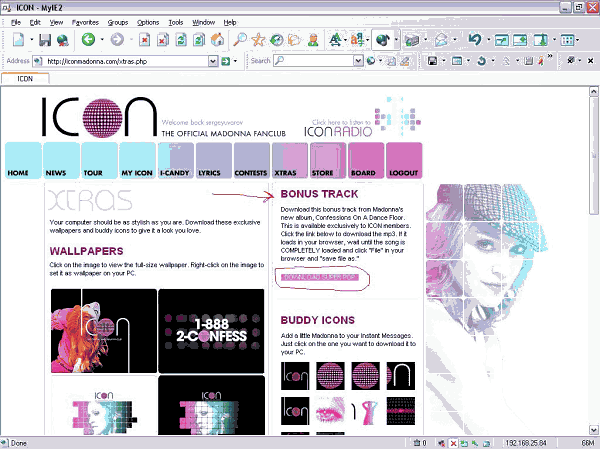Click the Go green arrow button
The width and height of the screenshot is (600, 449).
(x=226, y=61)
